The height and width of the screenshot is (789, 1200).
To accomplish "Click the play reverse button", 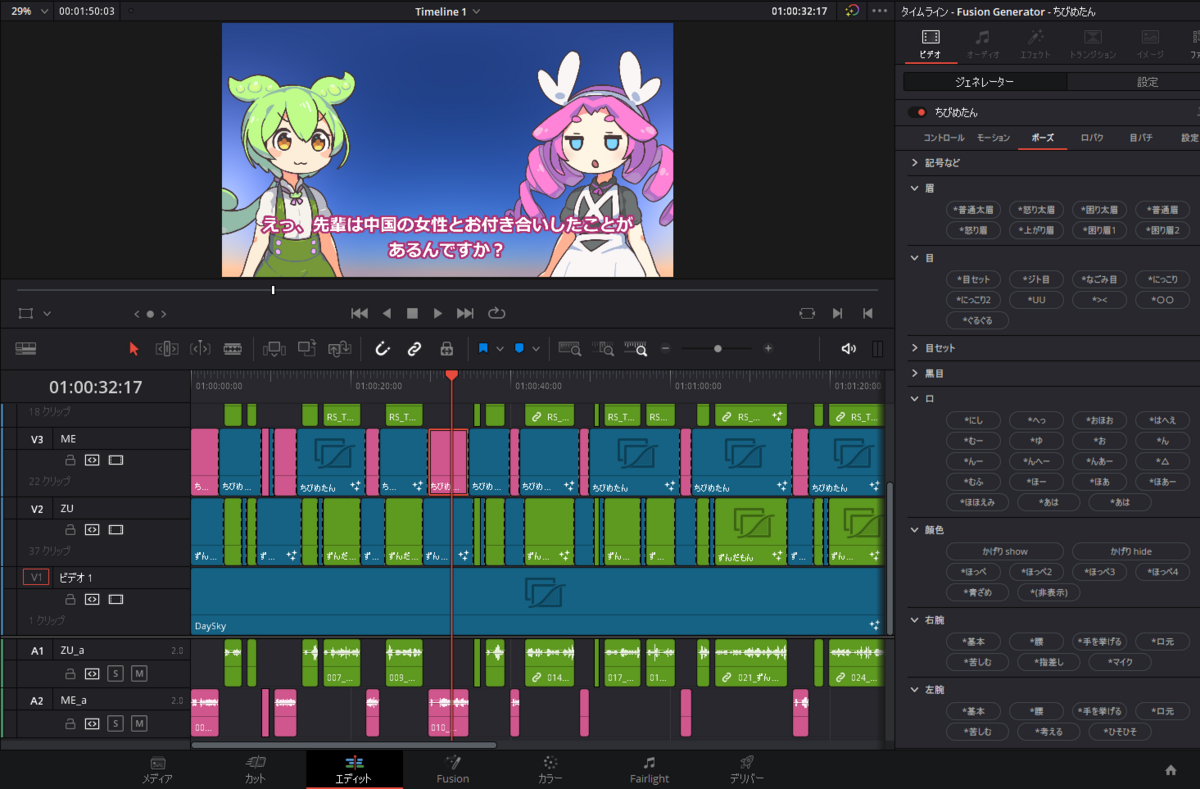I will [x=386, y=313].
